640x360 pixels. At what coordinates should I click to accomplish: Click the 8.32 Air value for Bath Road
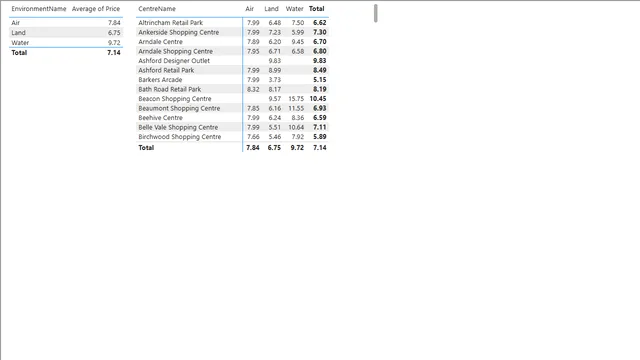point(253,89)
